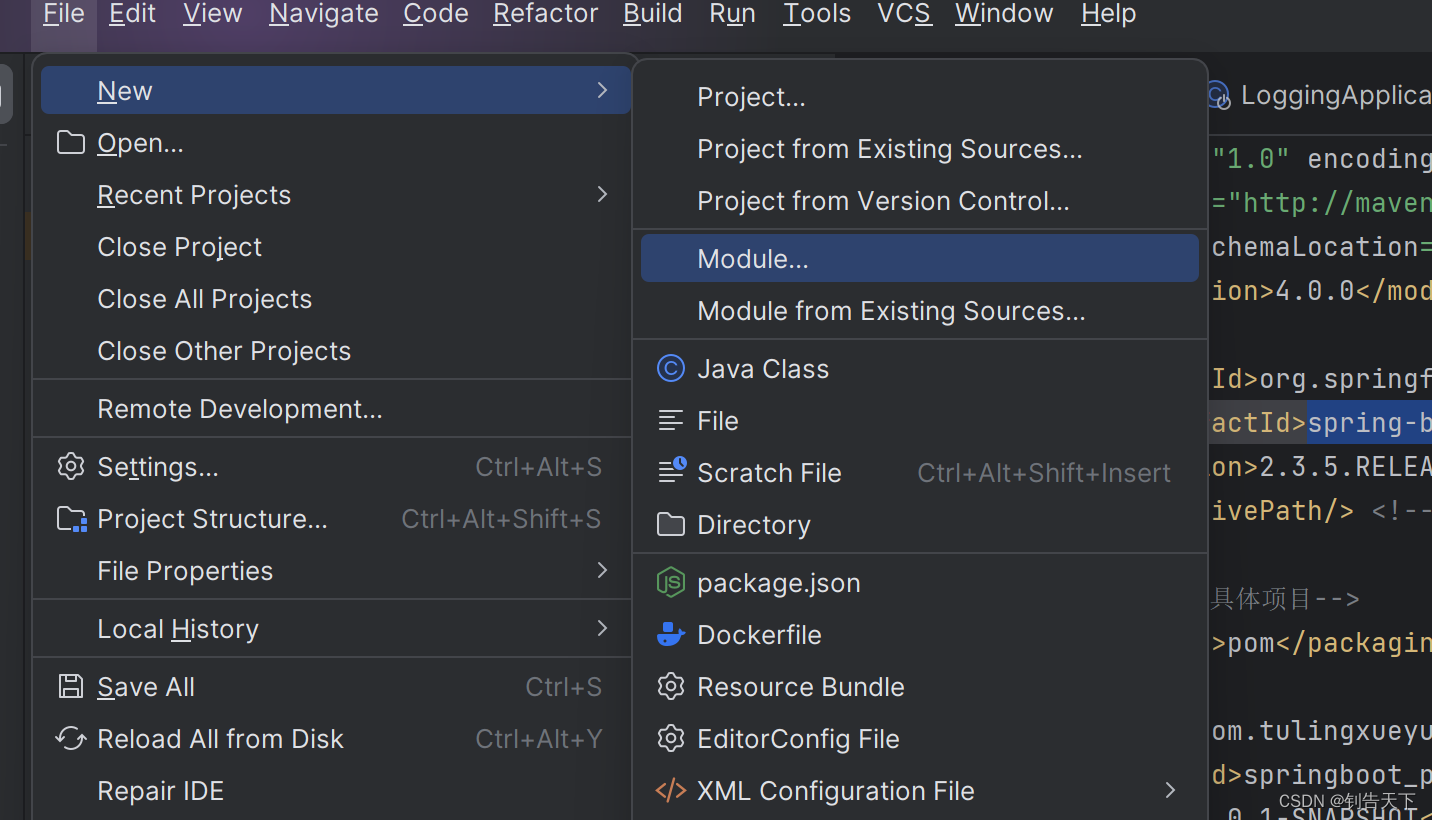
Task: Select Module... in New submenu
Action: pos(920,259)
